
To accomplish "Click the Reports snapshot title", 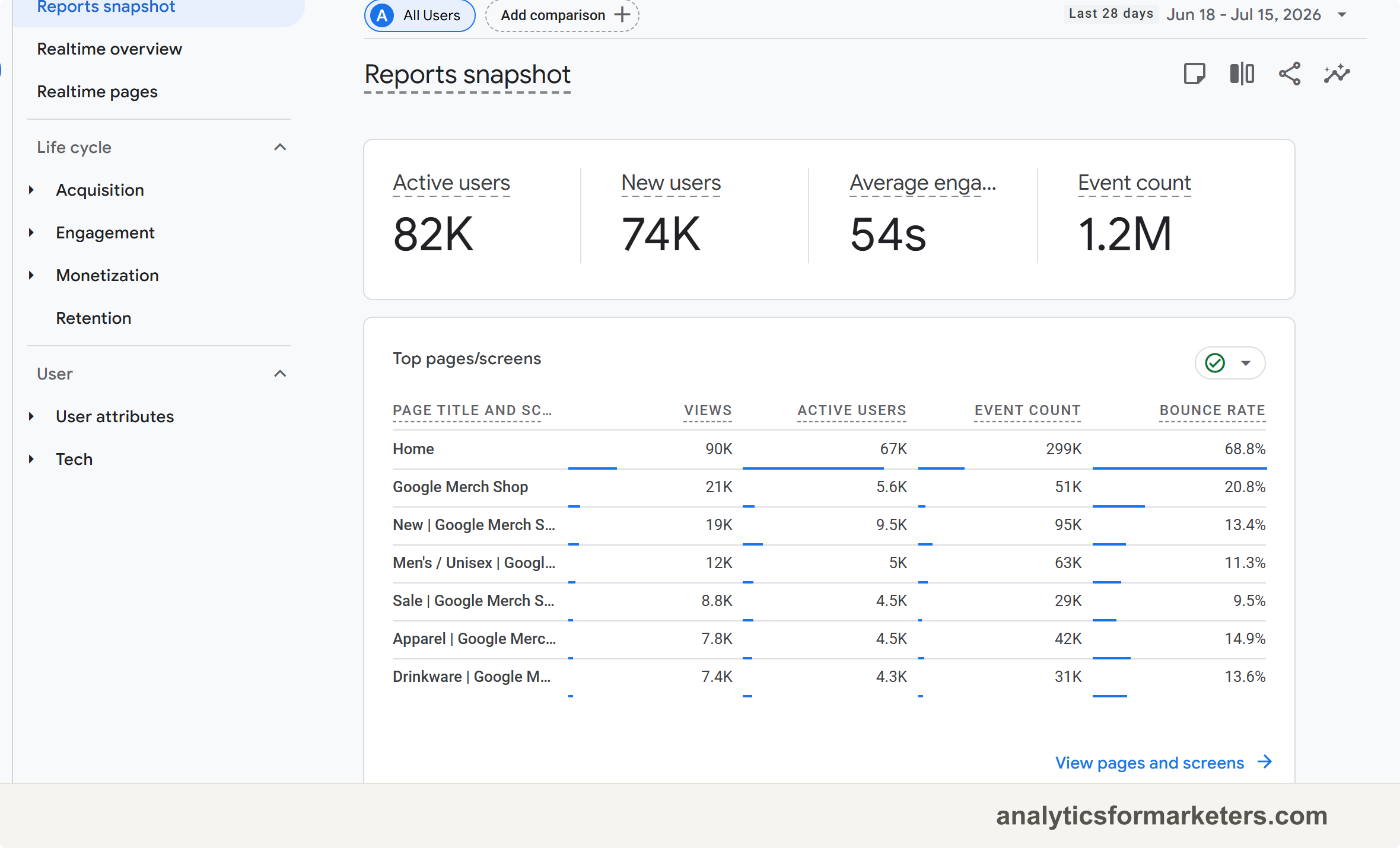I will 467,75.
